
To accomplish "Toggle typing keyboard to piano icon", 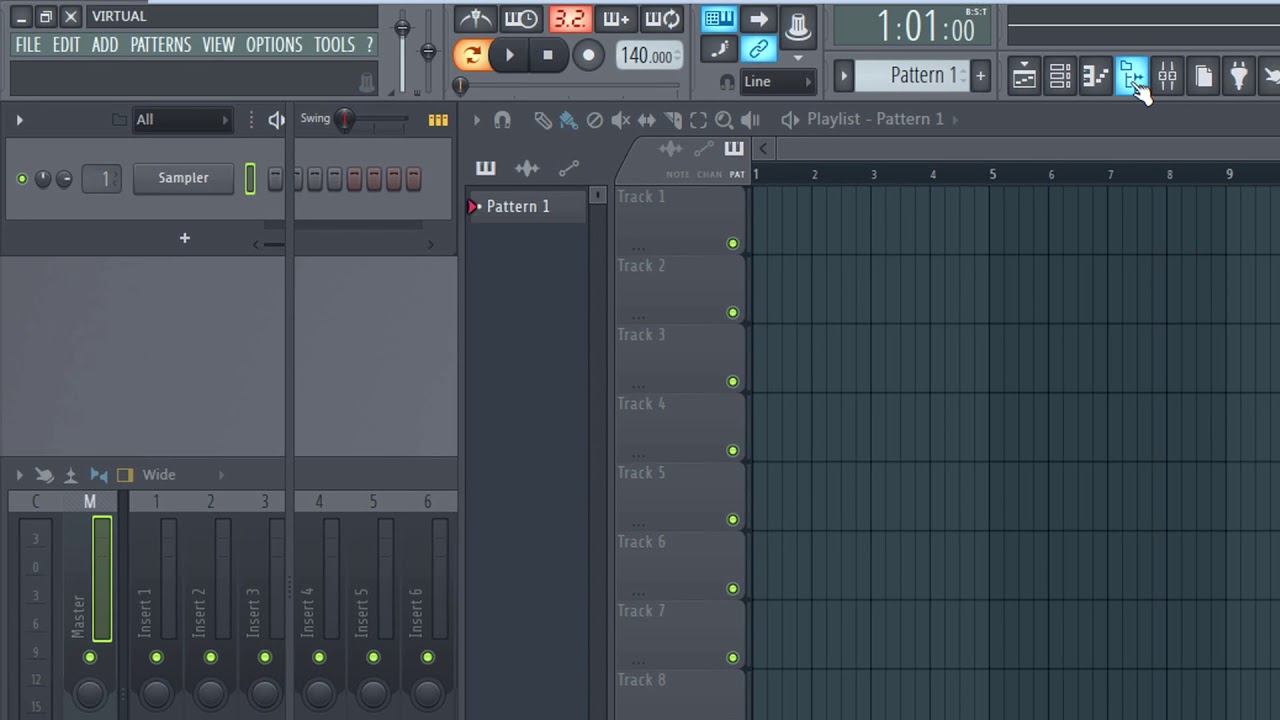I will click(719, 19).
